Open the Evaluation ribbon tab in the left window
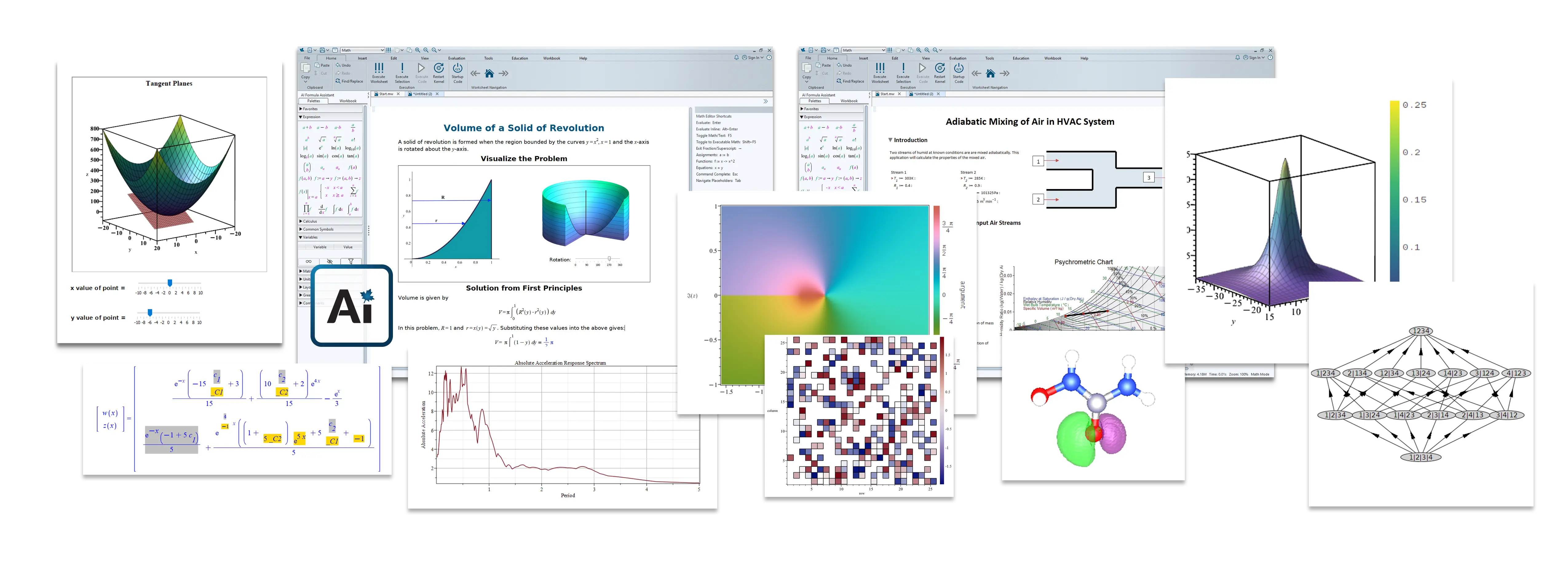The height and width of the screenshot is (563, 1568). 457,58
